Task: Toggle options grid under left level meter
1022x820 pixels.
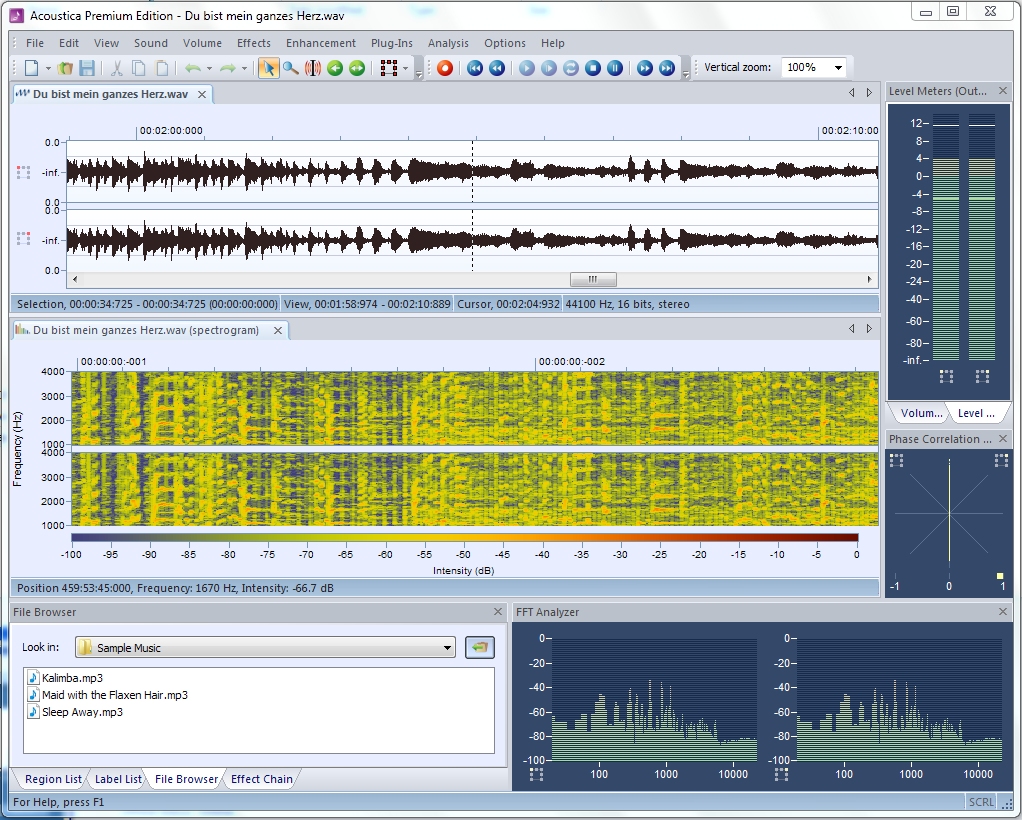Action: (x=946, y=376)
